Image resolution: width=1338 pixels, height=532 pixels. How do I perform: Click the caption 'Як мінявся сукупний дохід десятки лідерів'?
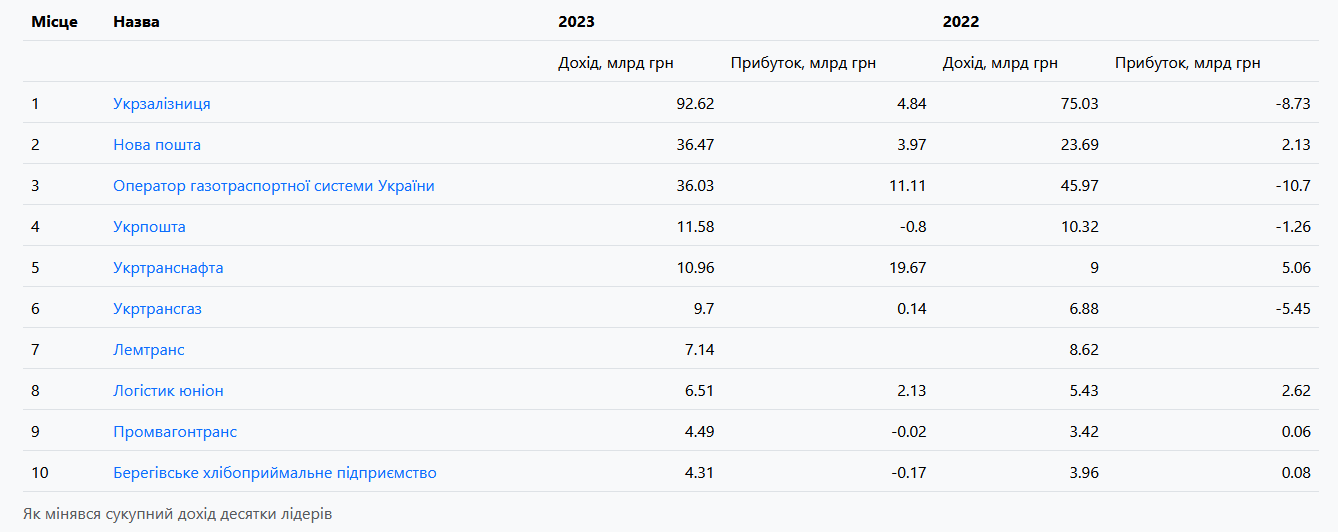tap(178, 514)
